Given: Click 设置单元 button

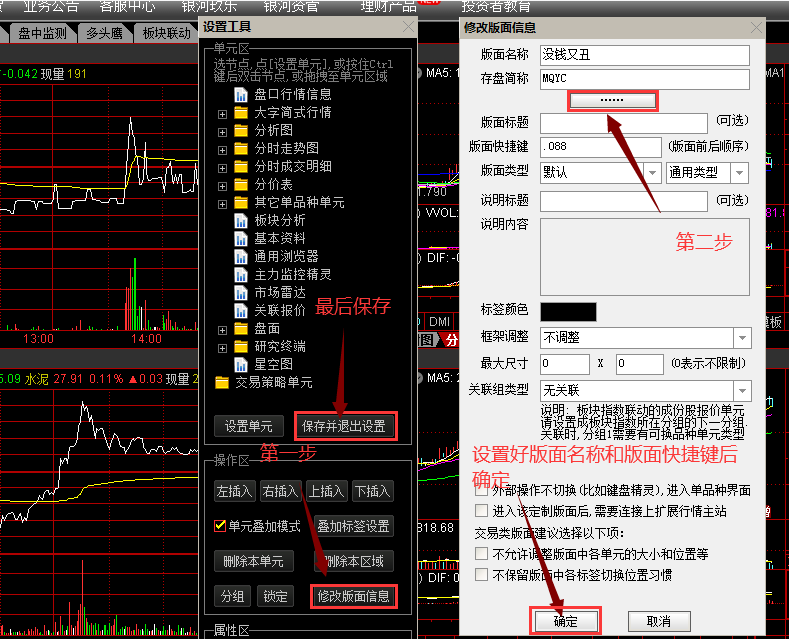Looking at the screenshot, I should click(249, 426).
